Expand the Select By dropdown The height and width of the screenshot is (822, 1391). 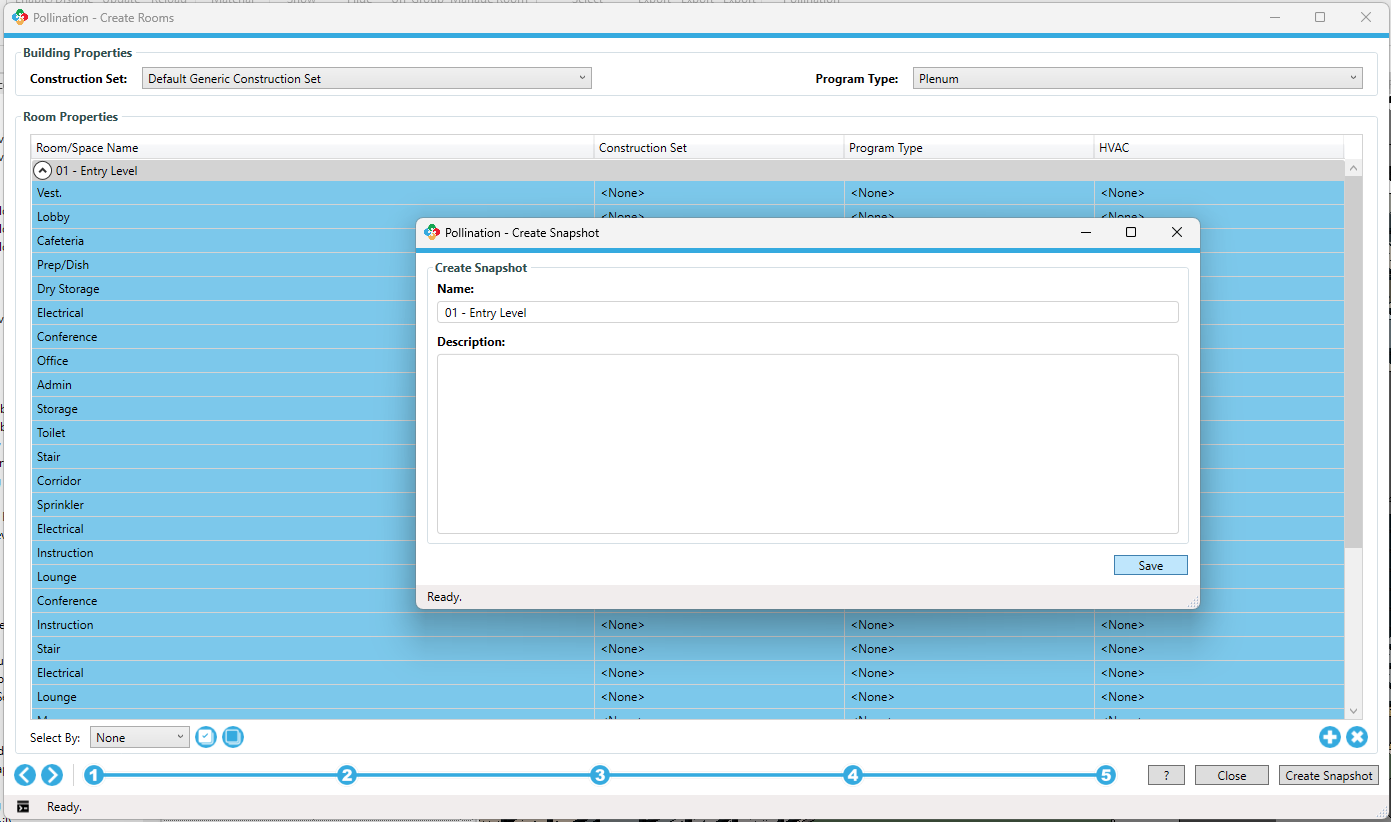point(139,737)
